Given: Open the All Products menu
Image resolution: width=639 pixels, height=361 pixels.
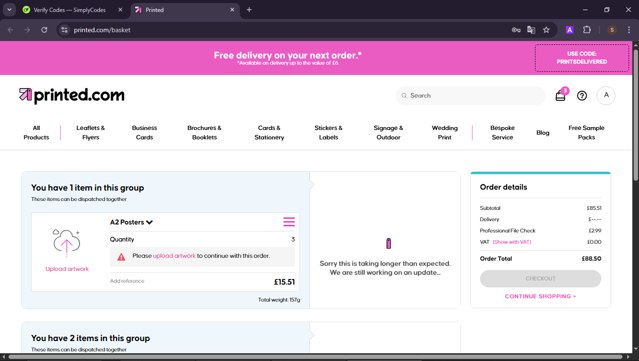Looking at the screenshot, I should 36,132.
